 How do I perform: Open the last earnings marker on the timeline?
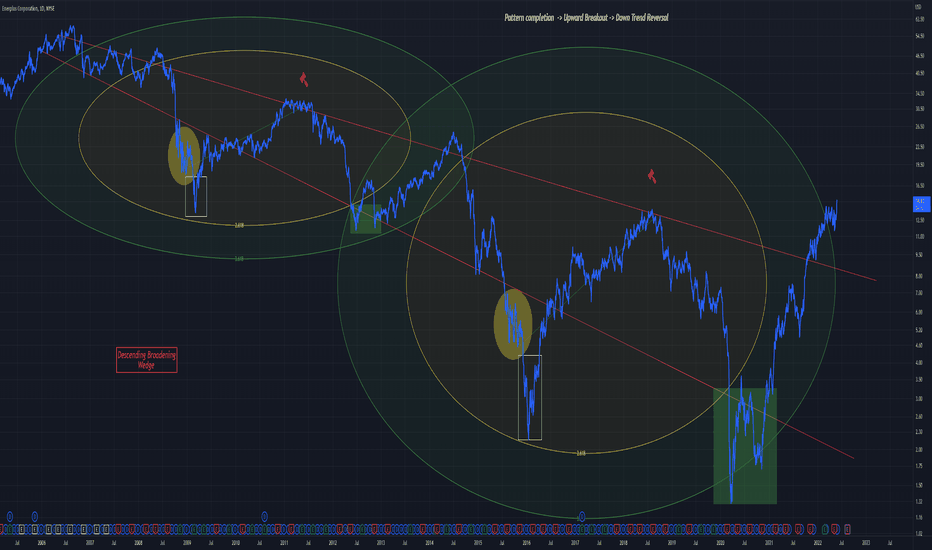847,529
